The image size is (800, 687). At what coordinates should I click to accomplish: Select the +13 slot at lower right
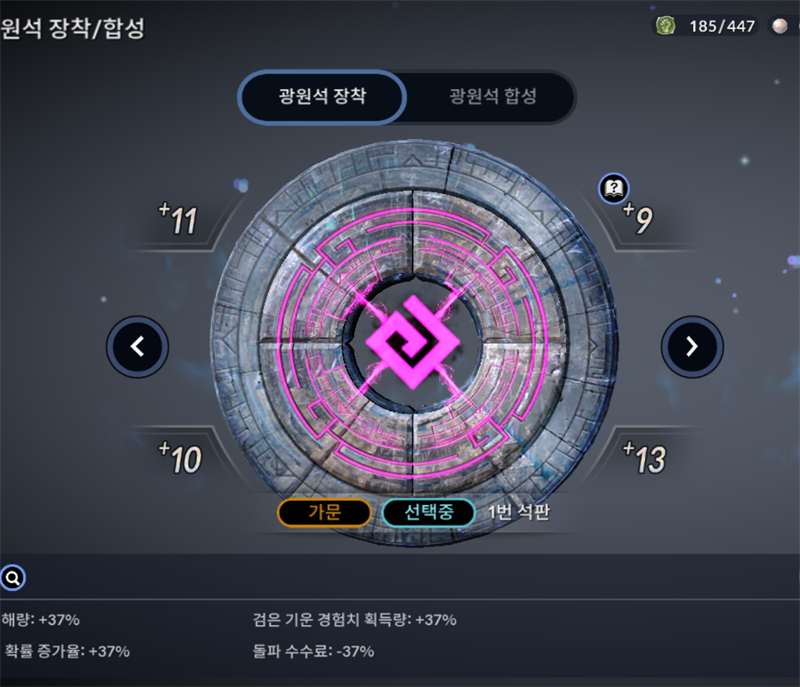click(x=644, y=457)
